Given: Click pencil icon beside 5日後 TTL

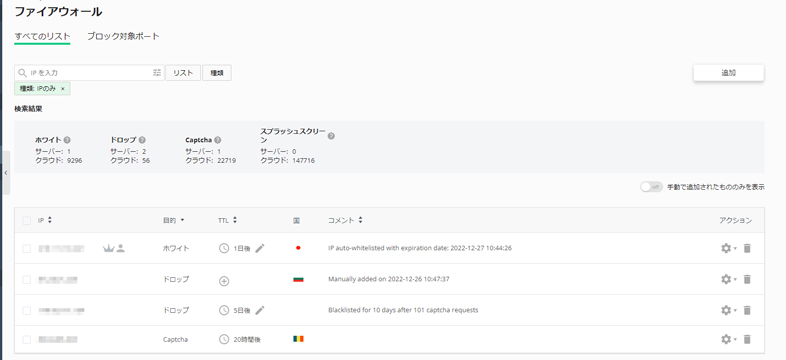Looking at the screenshot, I should 259,310.
